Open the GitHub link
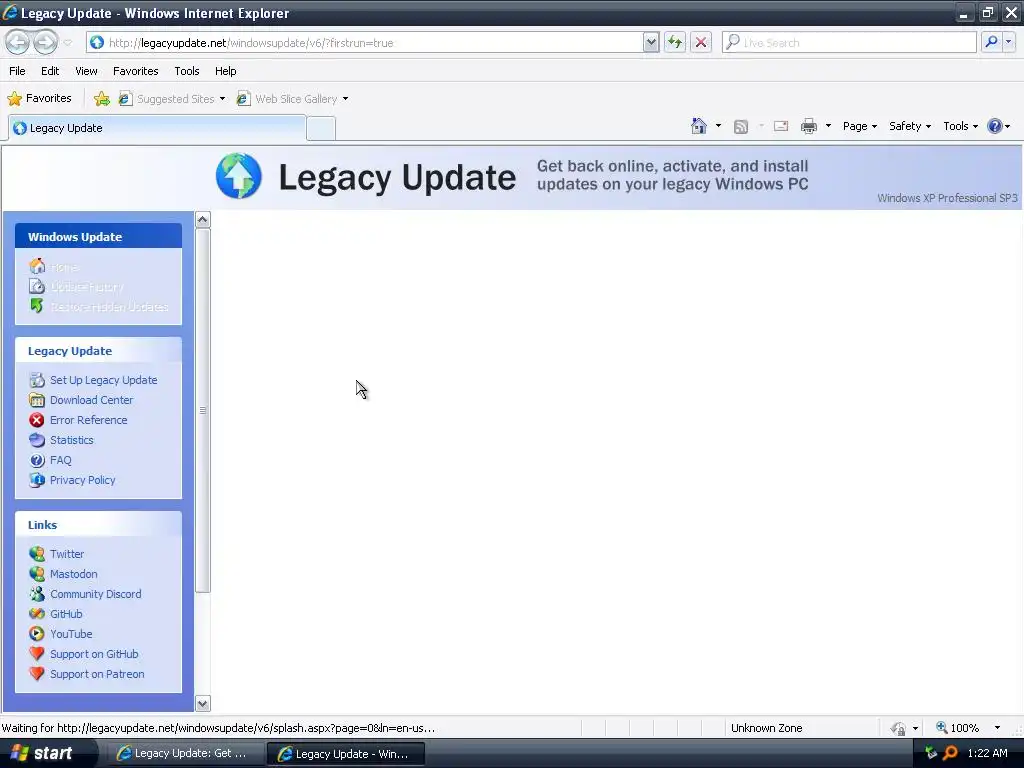The image size is (1024, 768). (x=66, y=614)
